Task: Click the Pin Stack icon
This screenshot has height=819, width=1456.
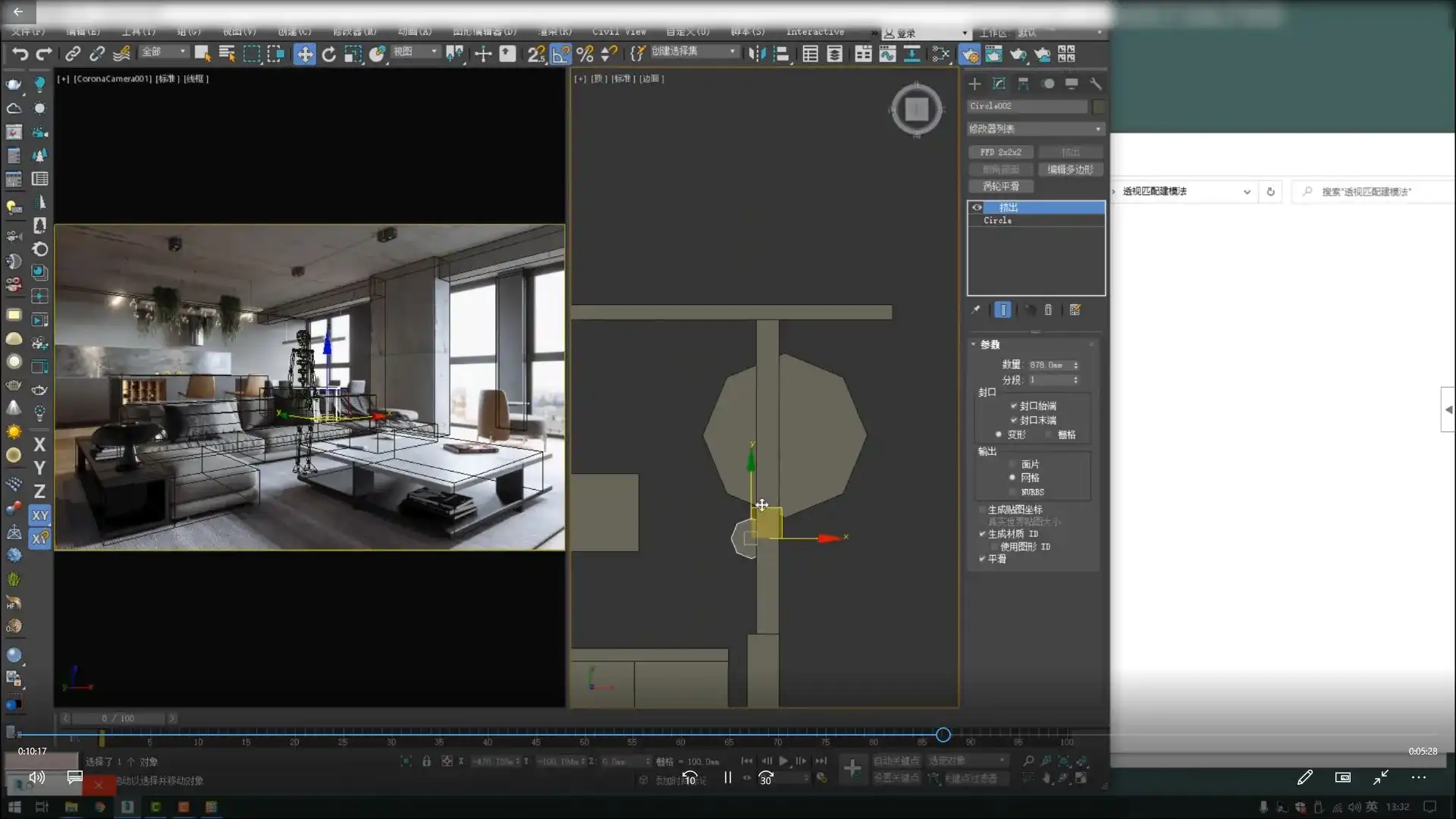Action: [x=976, y=309]
